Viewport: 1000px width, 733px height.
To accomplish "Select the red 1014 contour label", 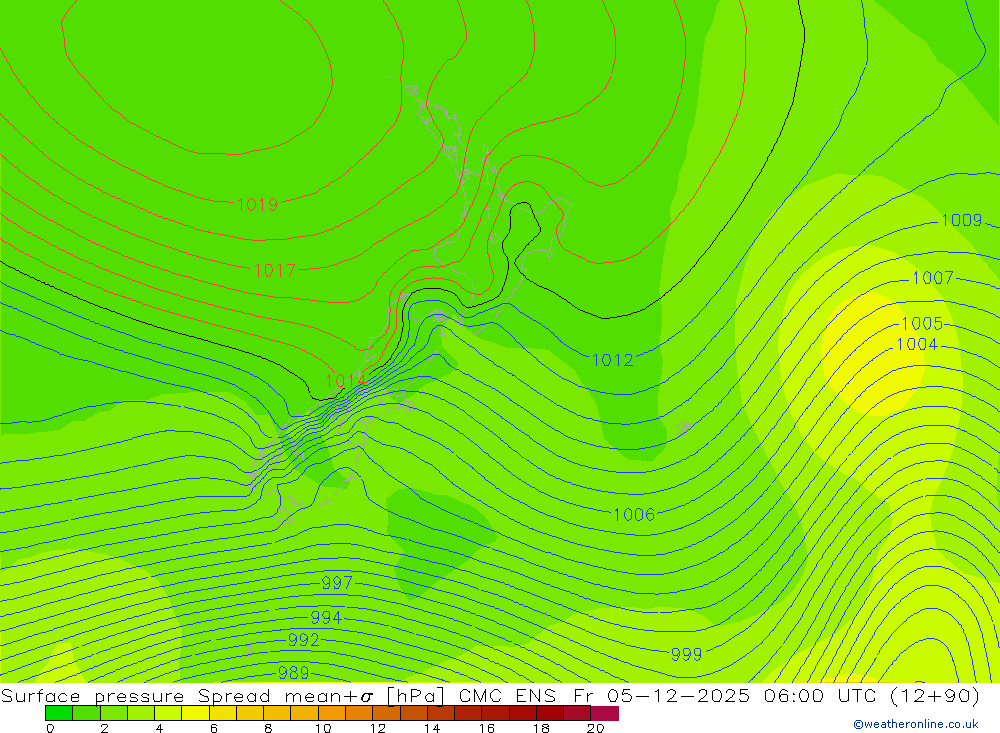I will (x=346, y=381).
